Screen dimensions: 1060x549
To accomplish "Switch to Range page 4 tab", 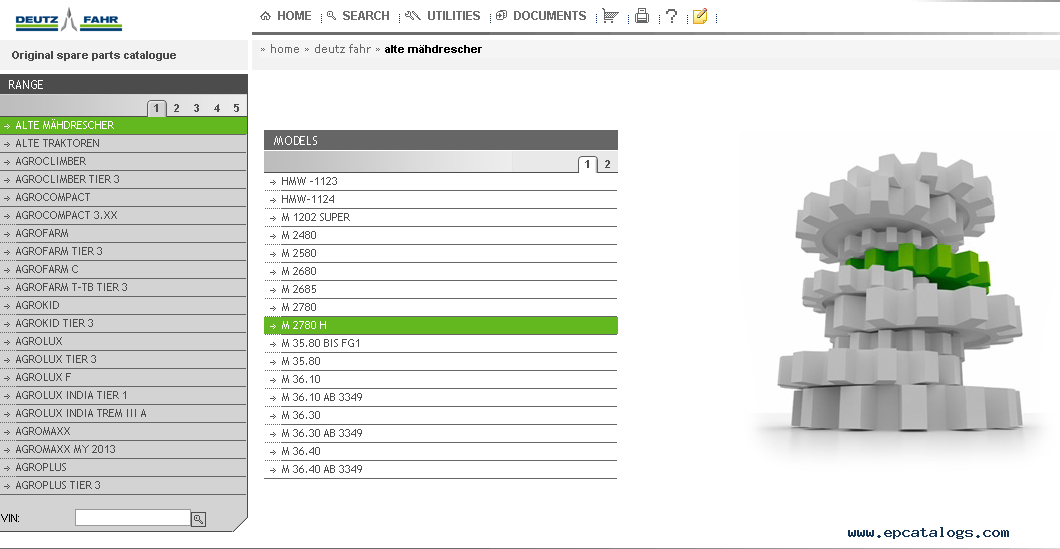I will point(216,108).
